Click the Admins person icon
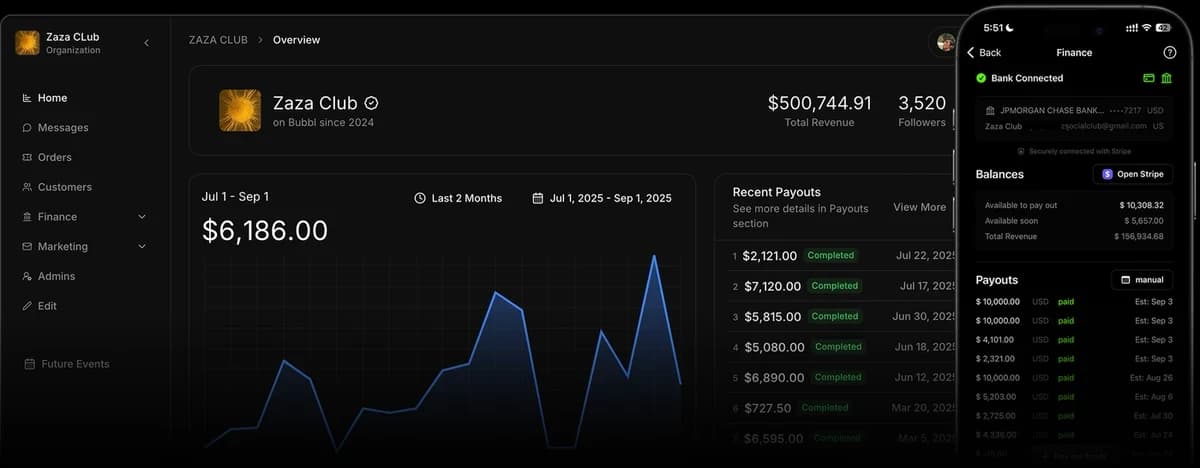This screenshot has width=1200, height=468. click(x=27, y=276)
